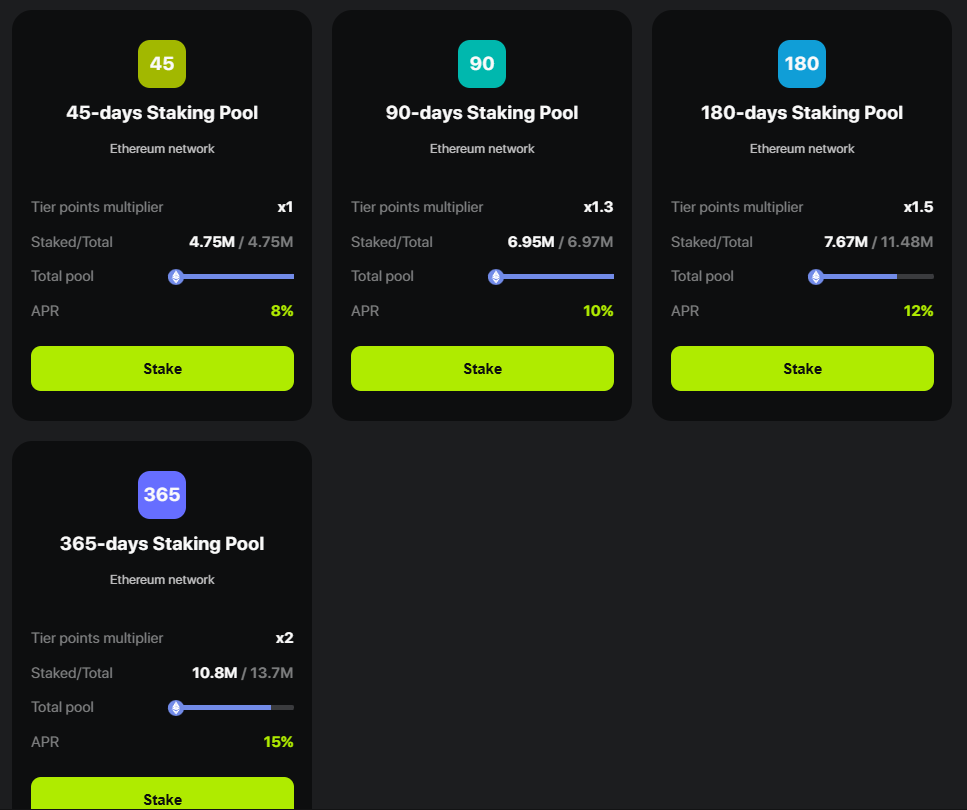The height and width of the screenshot is (810, 967).
Task: Stake in the 180-days Staking Pool
Action: pos(802,368)
